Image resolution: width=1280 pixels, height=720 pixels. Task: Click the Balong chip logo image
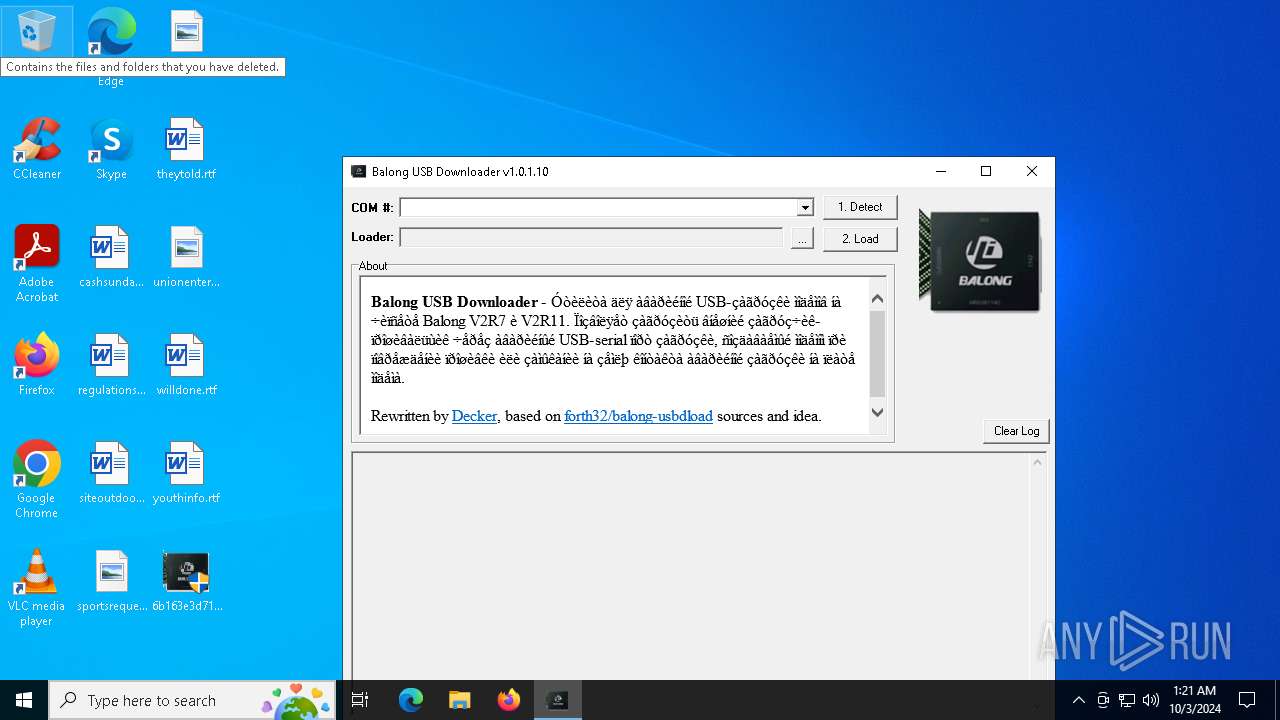tap(979, 261)
